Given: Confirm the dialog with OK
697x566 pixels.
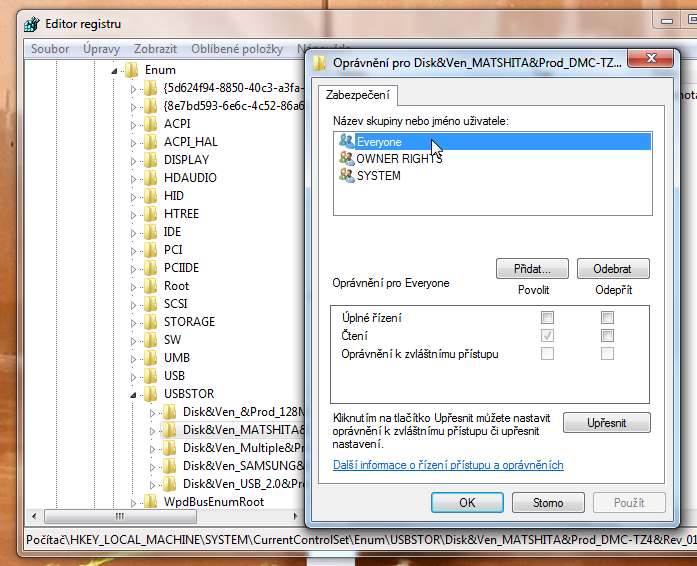Looking at the screenshot, I should [x=467, y=502].
